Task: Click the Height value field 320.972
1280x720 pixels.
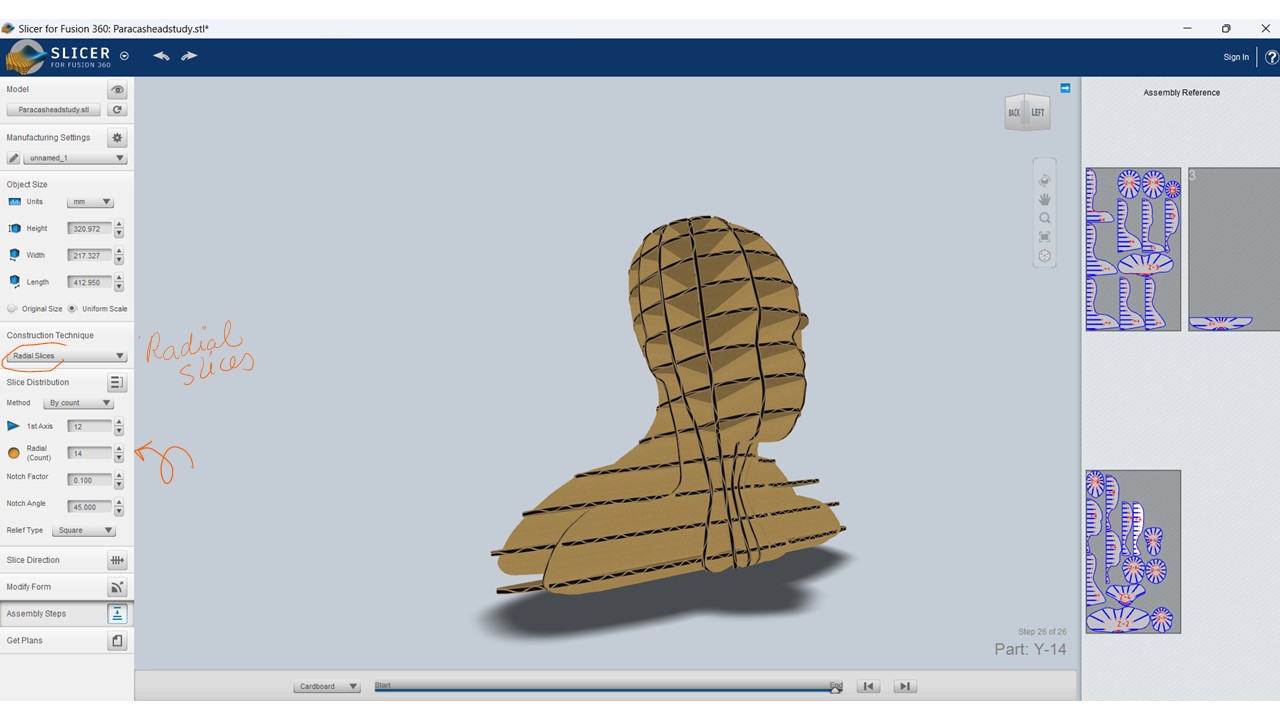Action: tap(89, 229)
